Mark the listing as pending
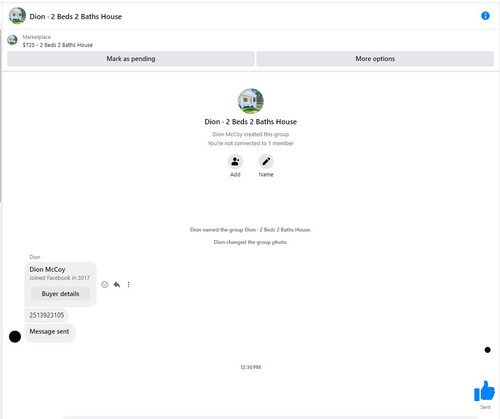500x419 pixels. coord(131,59)
